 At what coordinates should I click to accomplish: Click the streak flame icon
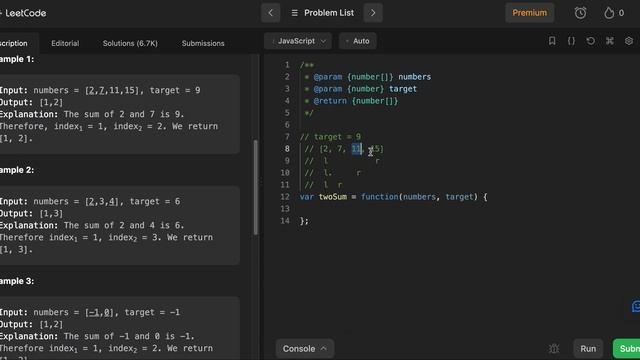609,13
